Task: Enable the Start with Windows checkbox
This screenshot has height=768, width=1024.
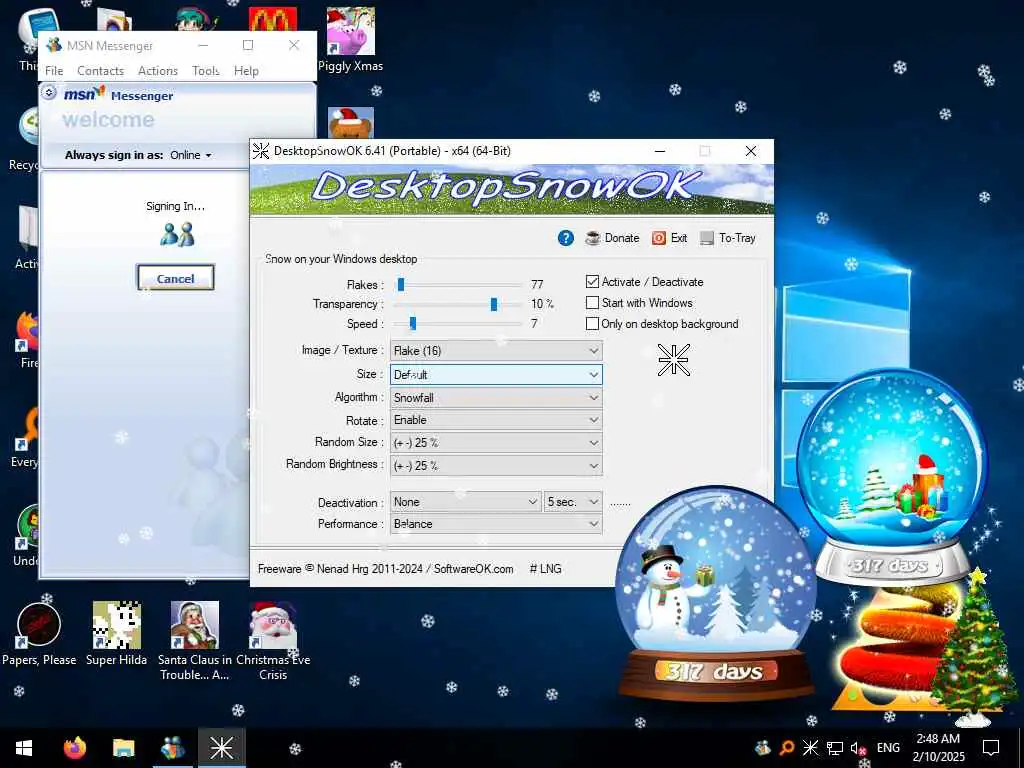Action: [592, 302]
